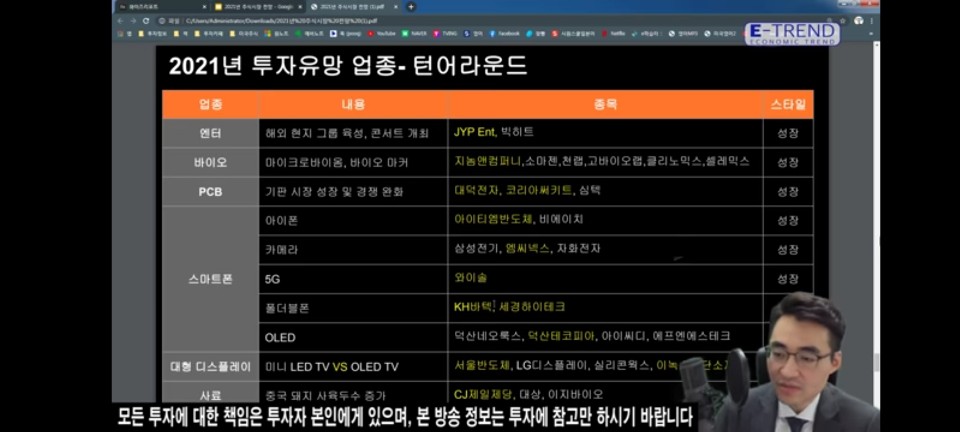Image resolution: width=960 pixels, height=432 pixels.
Task: Click the 미니 LED TV VS OLED TV cell
Action: (x=353, y=367)
